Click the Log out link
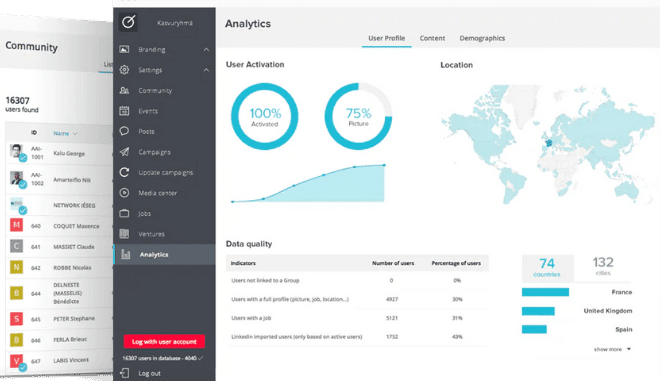Screen dimensions: 661x381 pos(149,373)
